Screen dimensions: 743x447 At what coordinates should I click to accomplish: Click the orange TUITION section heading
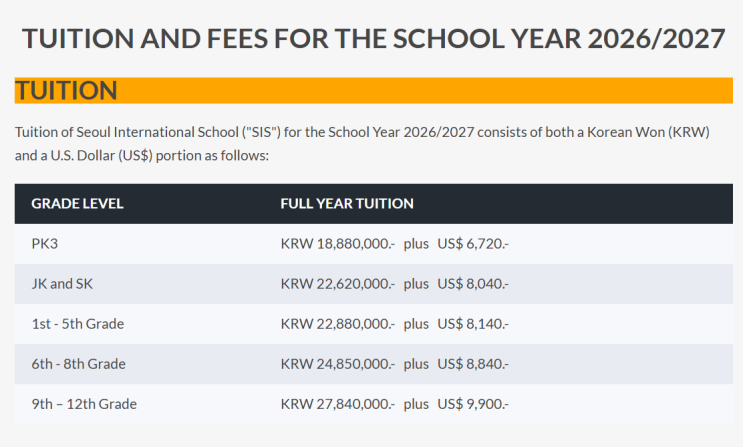pyautogui.click(x=67, y=91)
